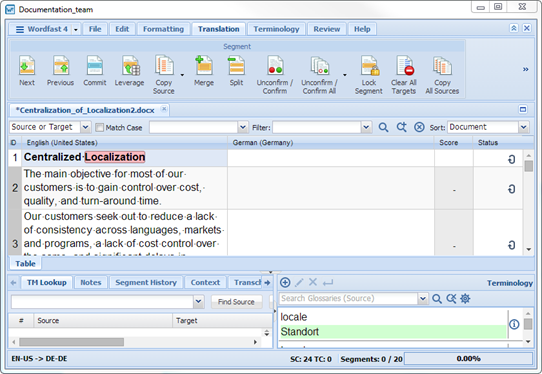Open Search Glossaries dropdown arrow
Viewport: 542px width, 374px height.
[x=423, y=298]
